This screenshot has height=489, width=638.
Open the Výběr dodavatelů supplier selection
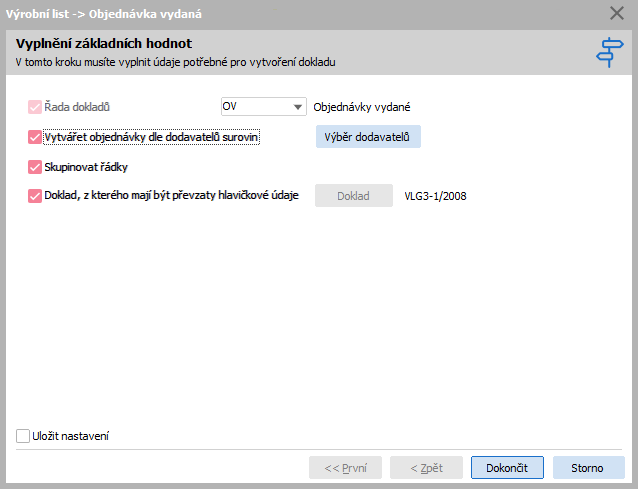[x=368, y=137]
